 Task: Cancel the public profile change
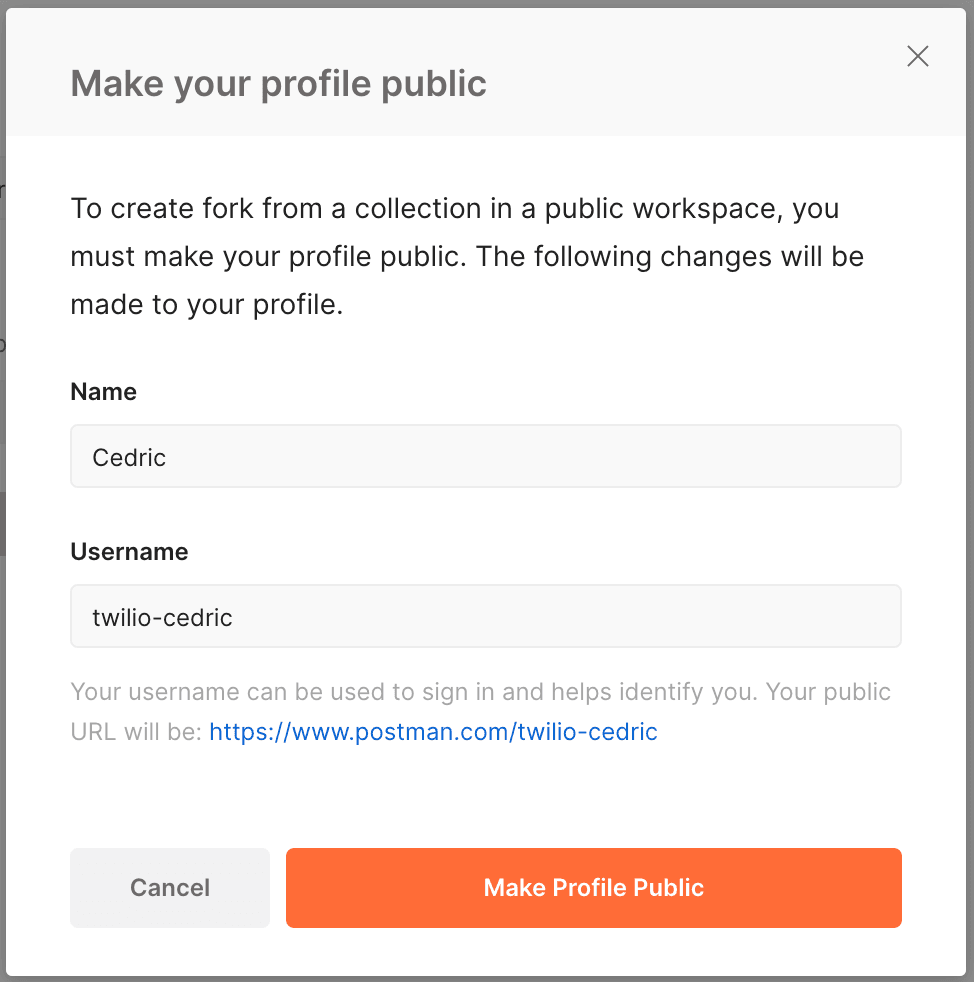(x=169, y=887)
